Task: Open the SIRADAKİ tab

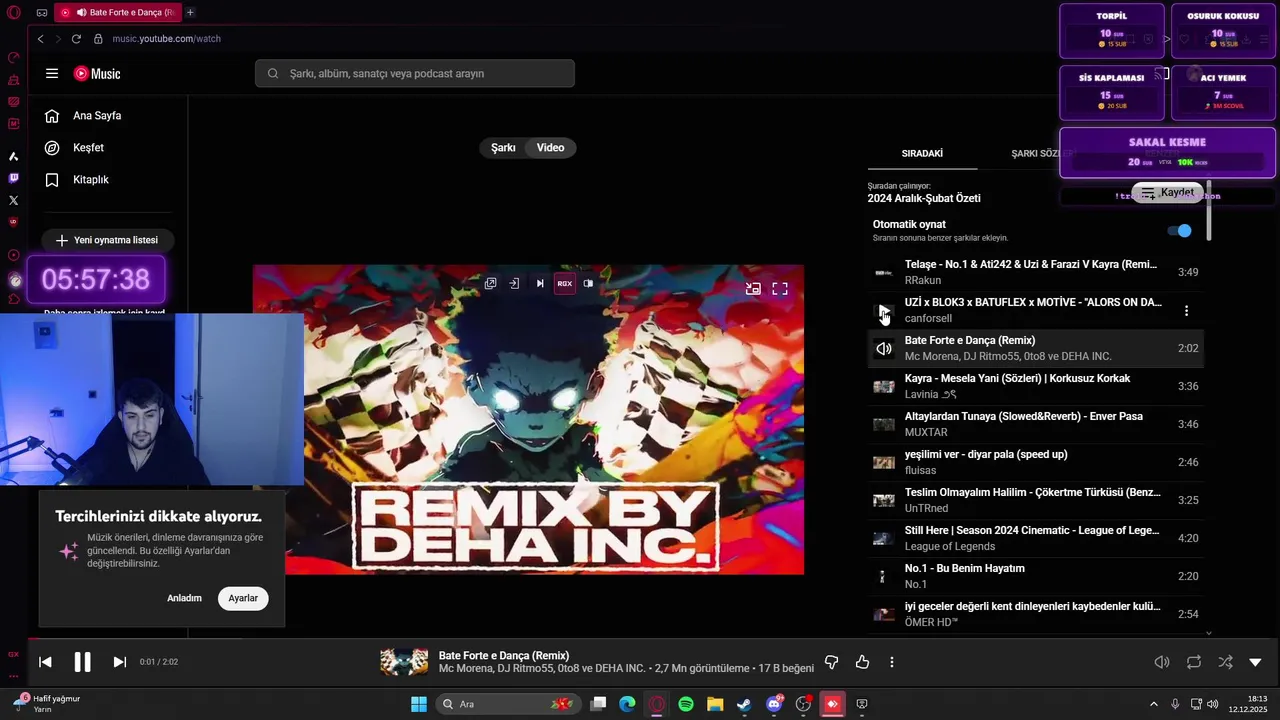Action: coord(922,154)
